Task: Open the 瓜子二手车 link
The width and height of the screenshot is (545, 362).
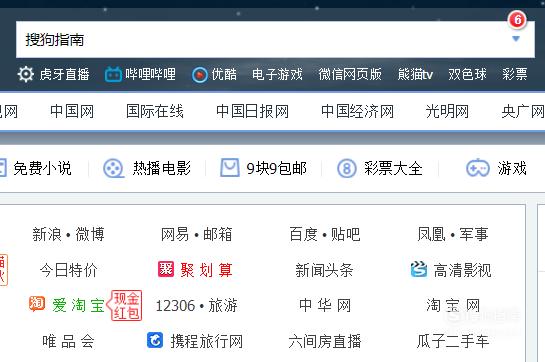Action: click(x=453, y=341)
